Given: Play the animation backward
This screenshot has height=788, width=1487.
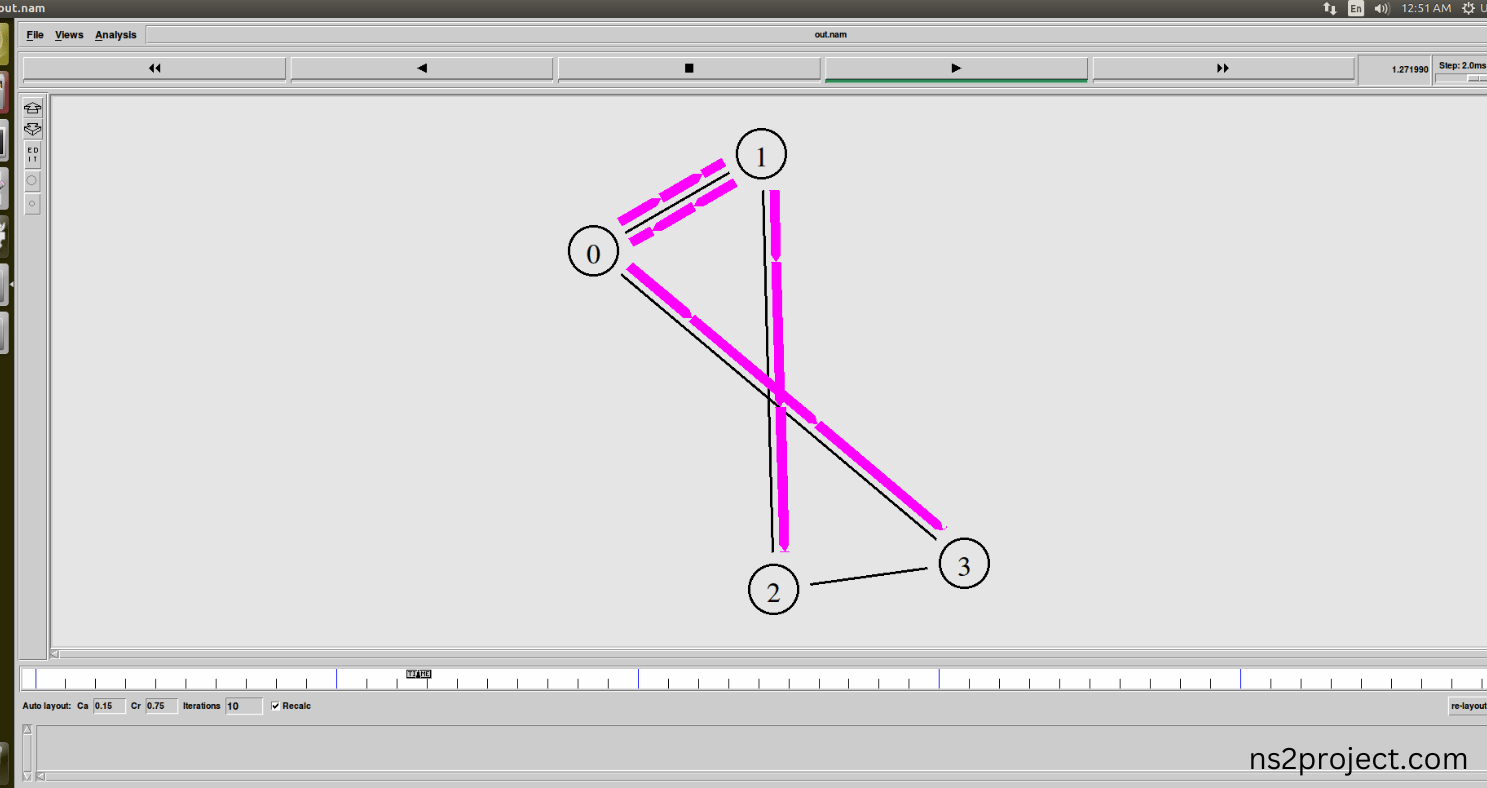Looking at the screenshot, I should click(x=421, y=68).
